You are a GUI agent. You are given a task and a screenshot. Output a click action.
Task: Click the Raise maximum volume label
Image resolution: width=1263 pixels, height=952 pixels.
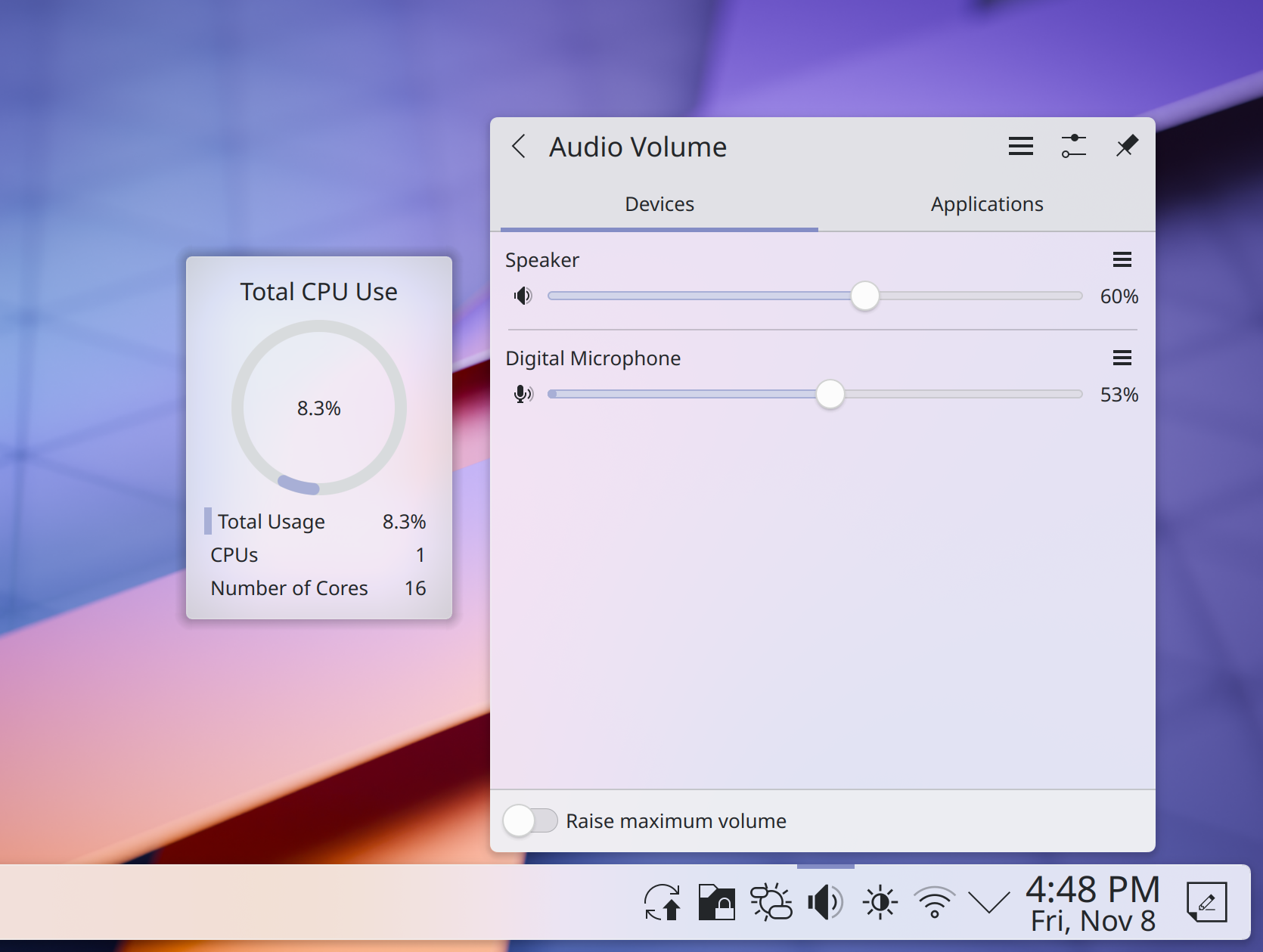(x=676, y=821)
